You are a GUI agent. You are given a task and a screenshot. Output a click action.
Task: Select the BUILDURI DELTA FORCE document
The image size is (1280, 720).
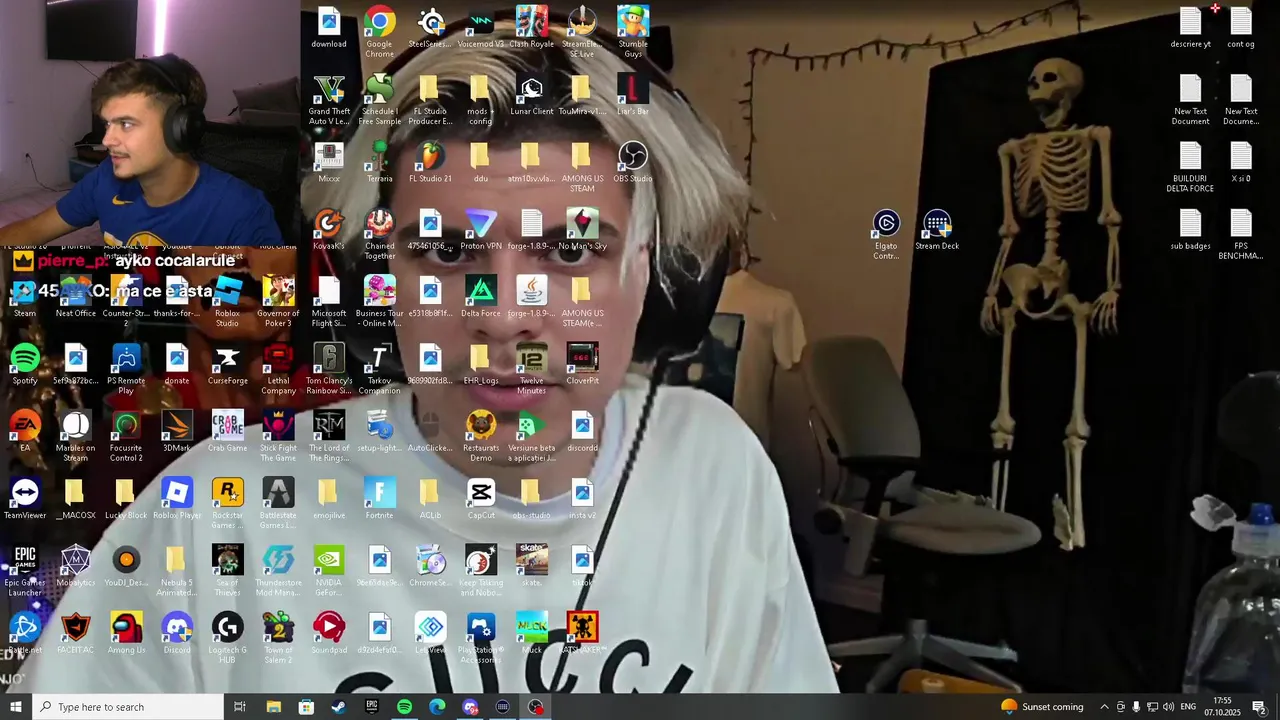click(1190, 167)
